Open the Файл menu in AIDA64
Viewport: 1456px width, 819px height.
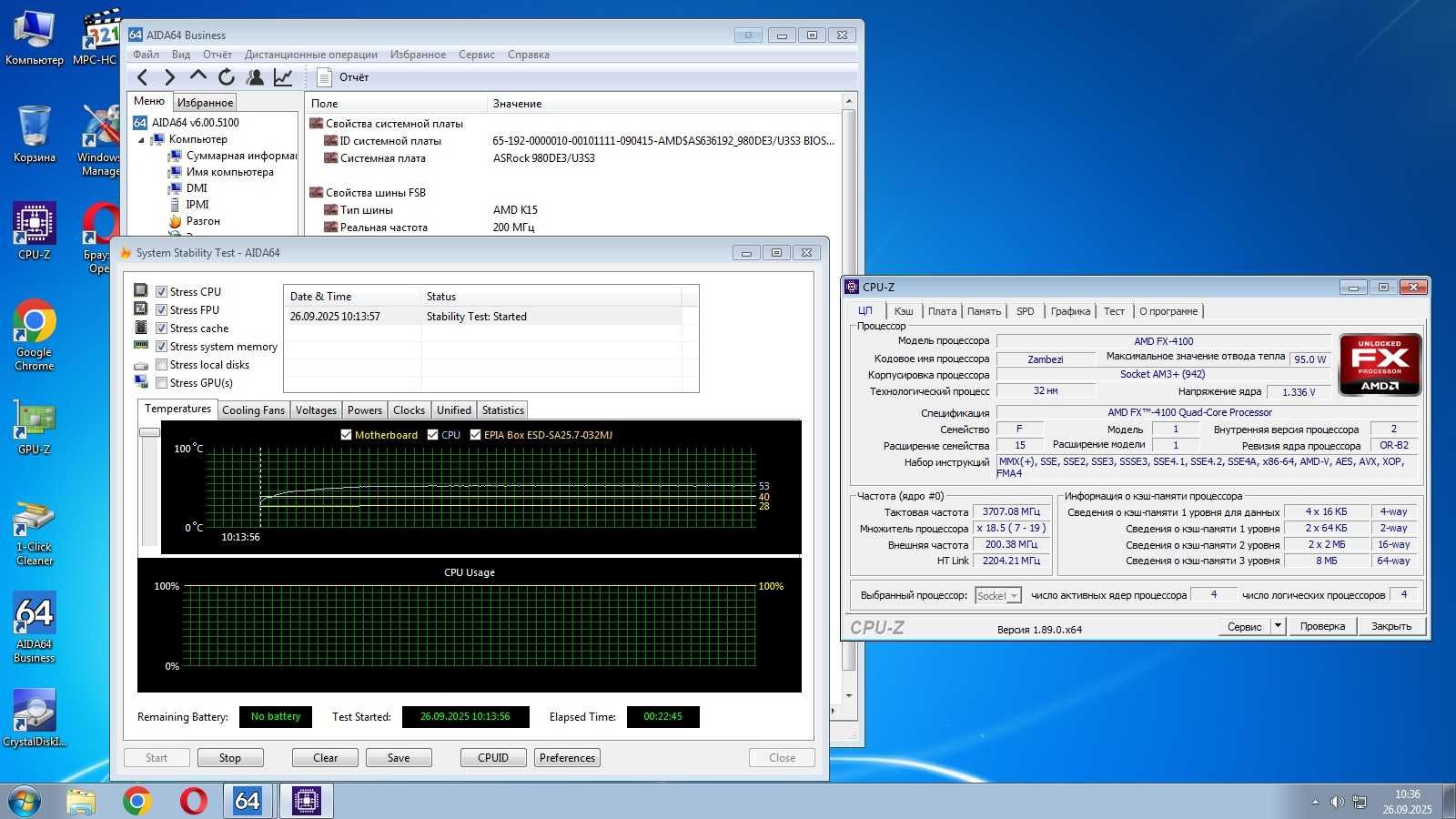(146, 55)
